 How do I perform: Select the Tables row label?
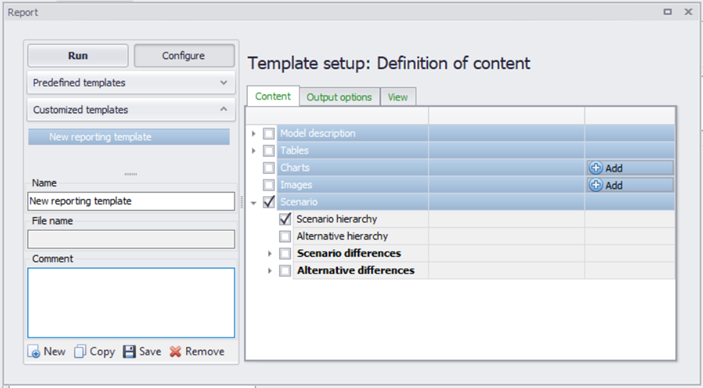(x=295, y=150)
